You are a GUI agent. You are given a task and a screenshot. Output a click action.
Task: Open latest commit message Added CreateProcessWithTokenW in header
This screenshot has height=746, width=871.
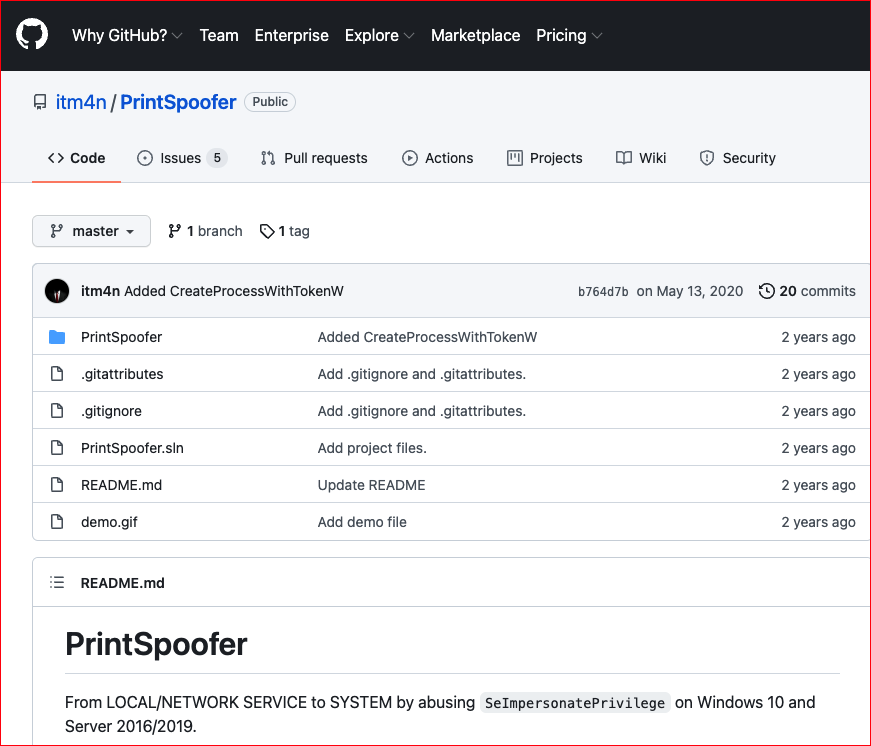tap(234, 291)
